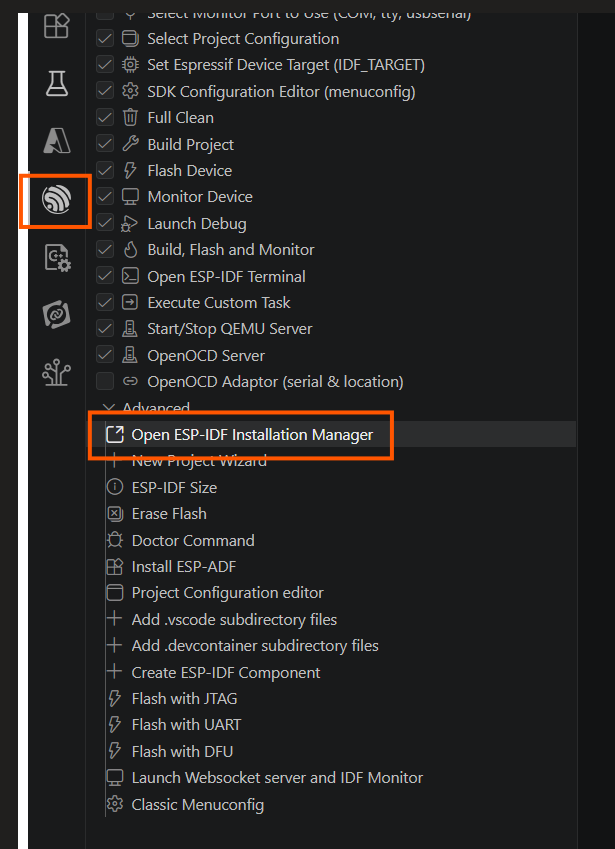The width and height of the screenshot is (615, 849).
Task: Click the lightning icon beside Flash with JTAG
Action: (115, 698)
